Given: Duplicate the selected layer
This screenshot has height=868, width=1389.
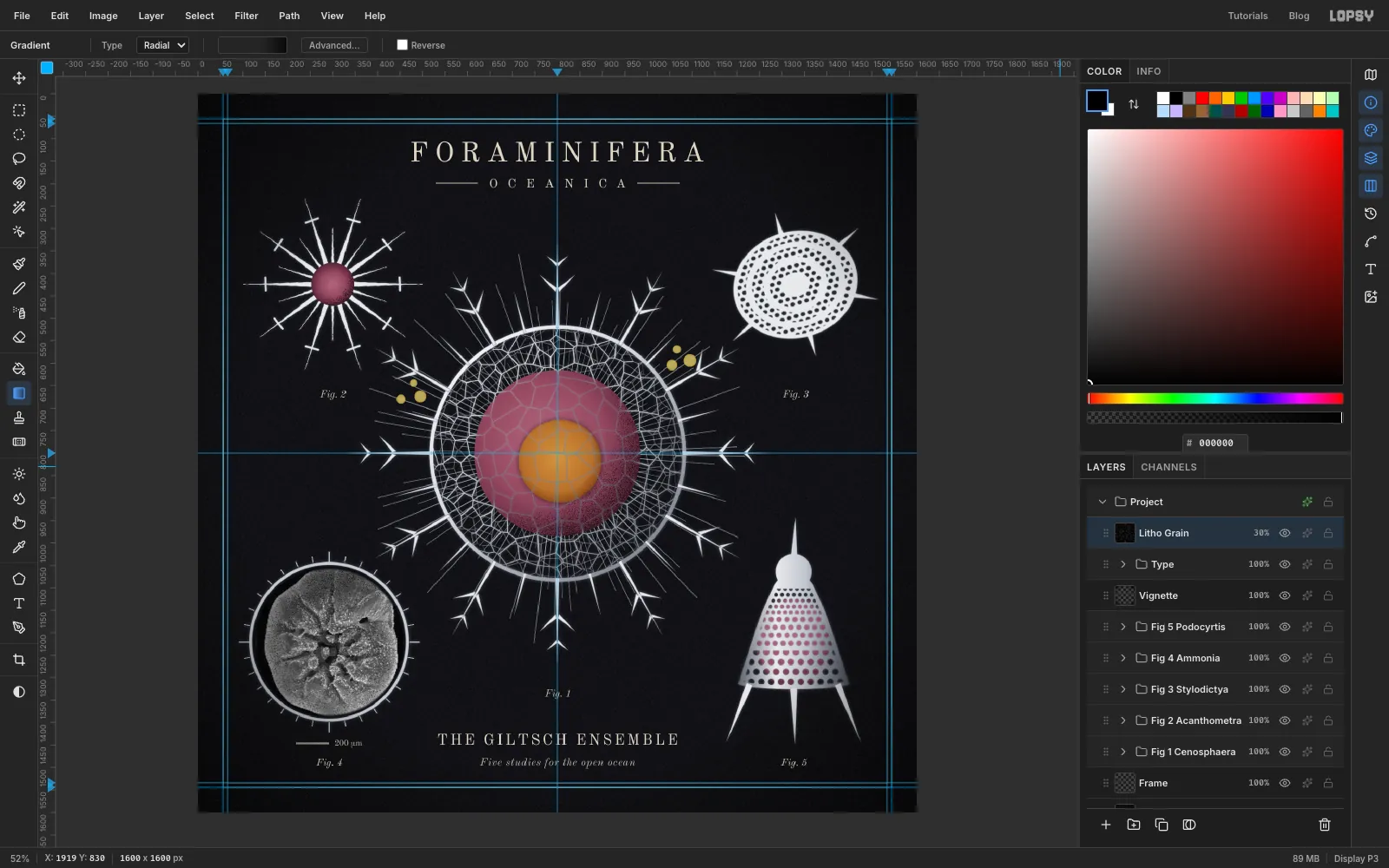Looking at the screenshot, I should click(1162, 825).
